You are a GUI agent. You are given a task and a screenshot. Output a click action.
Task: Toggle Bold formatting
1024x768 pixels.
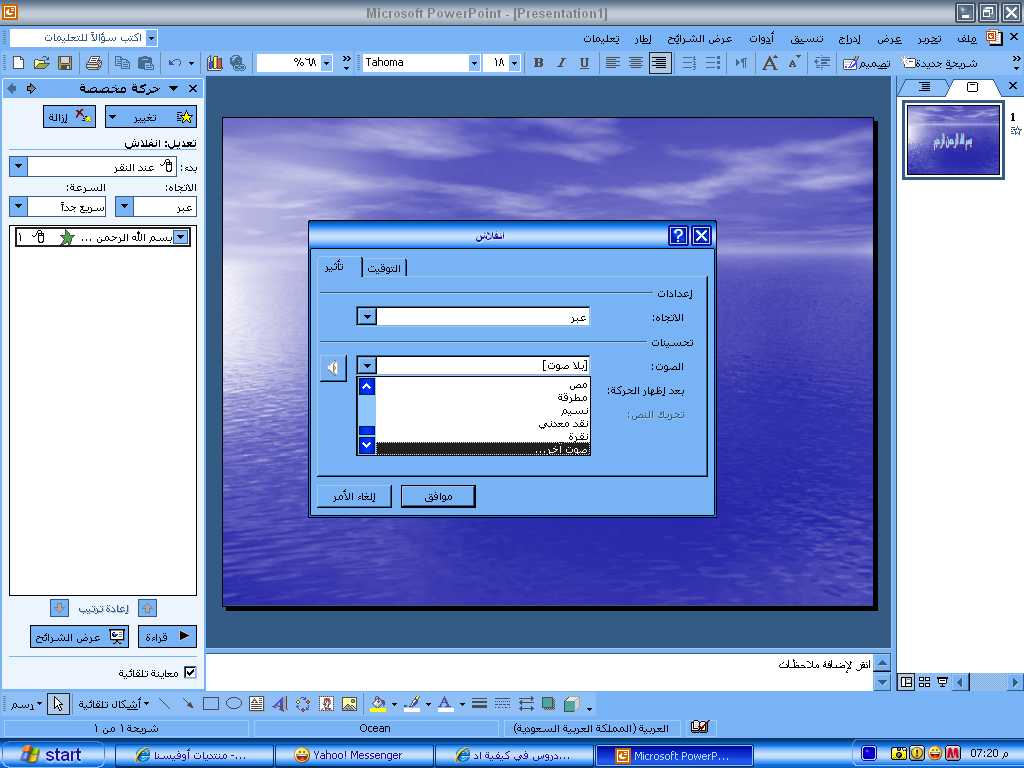pyautogui.click(x=538, y=63)
